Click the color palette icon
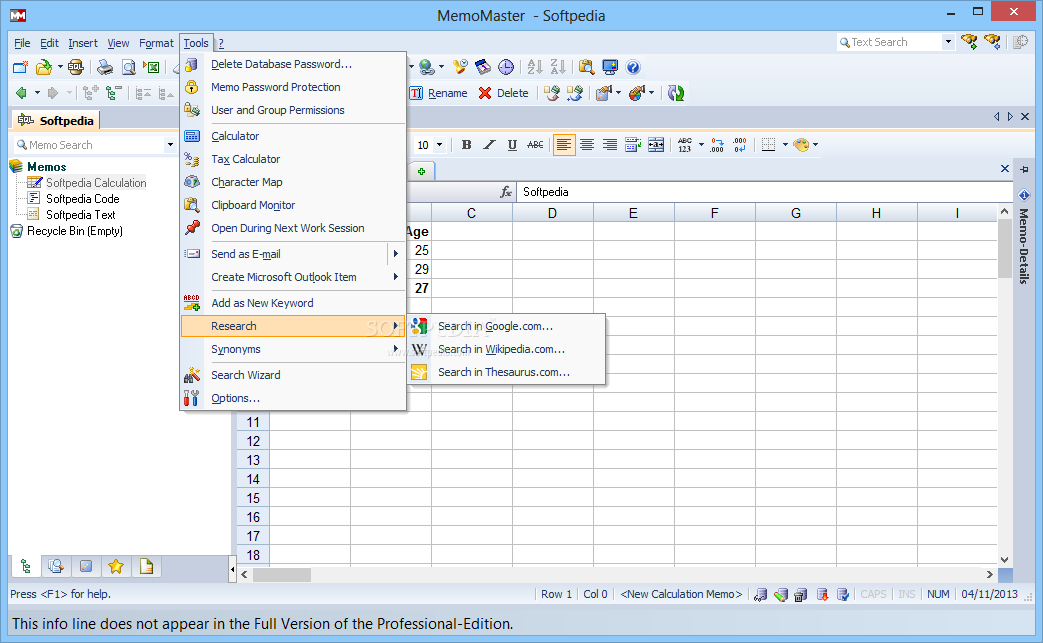 coord(801,145)
